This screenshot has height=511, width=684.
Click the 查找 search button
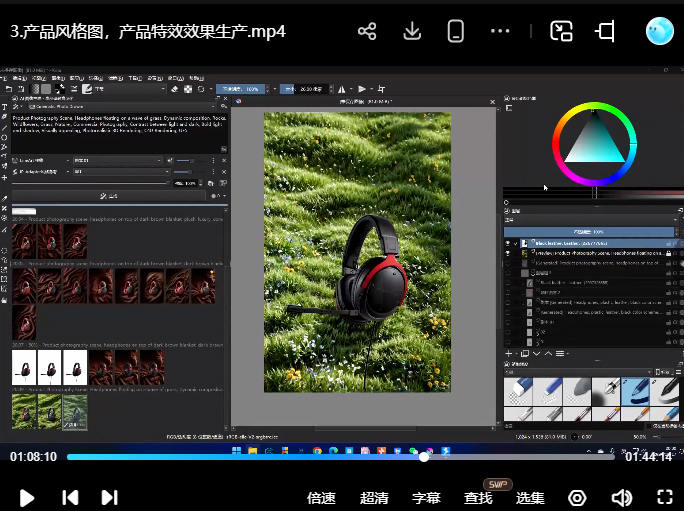pos(478,497)
